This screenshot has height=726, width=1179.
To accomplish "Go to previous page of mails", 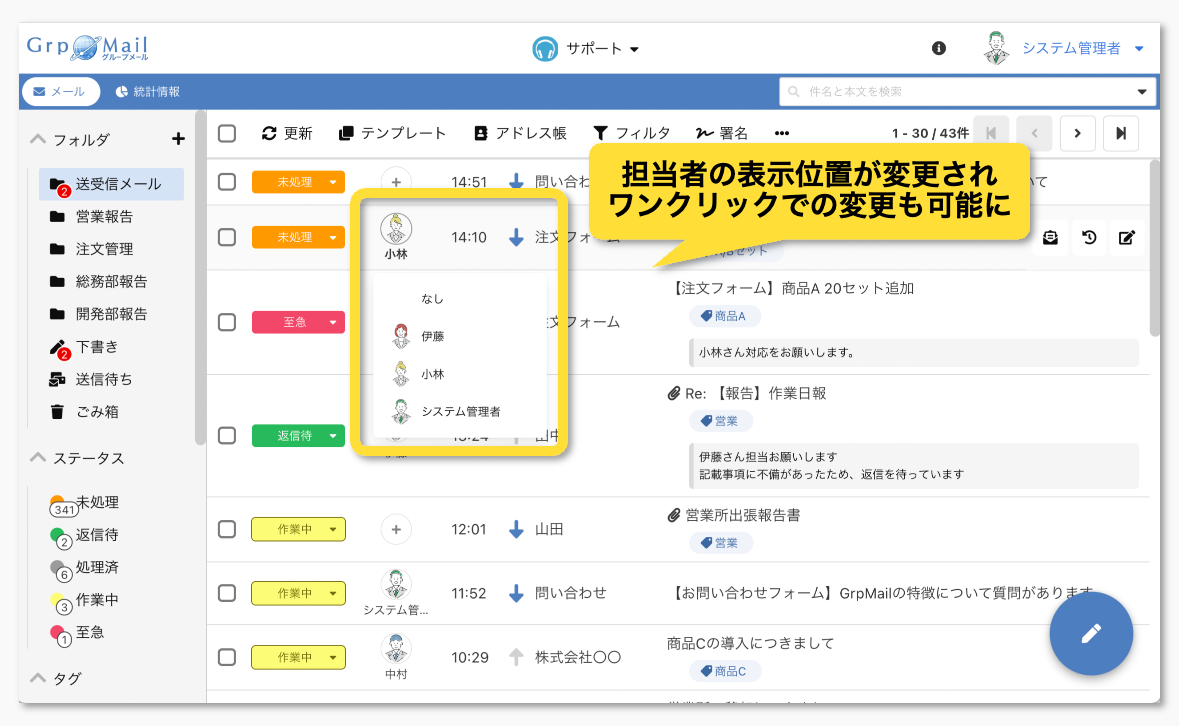I will point(1034,133).
